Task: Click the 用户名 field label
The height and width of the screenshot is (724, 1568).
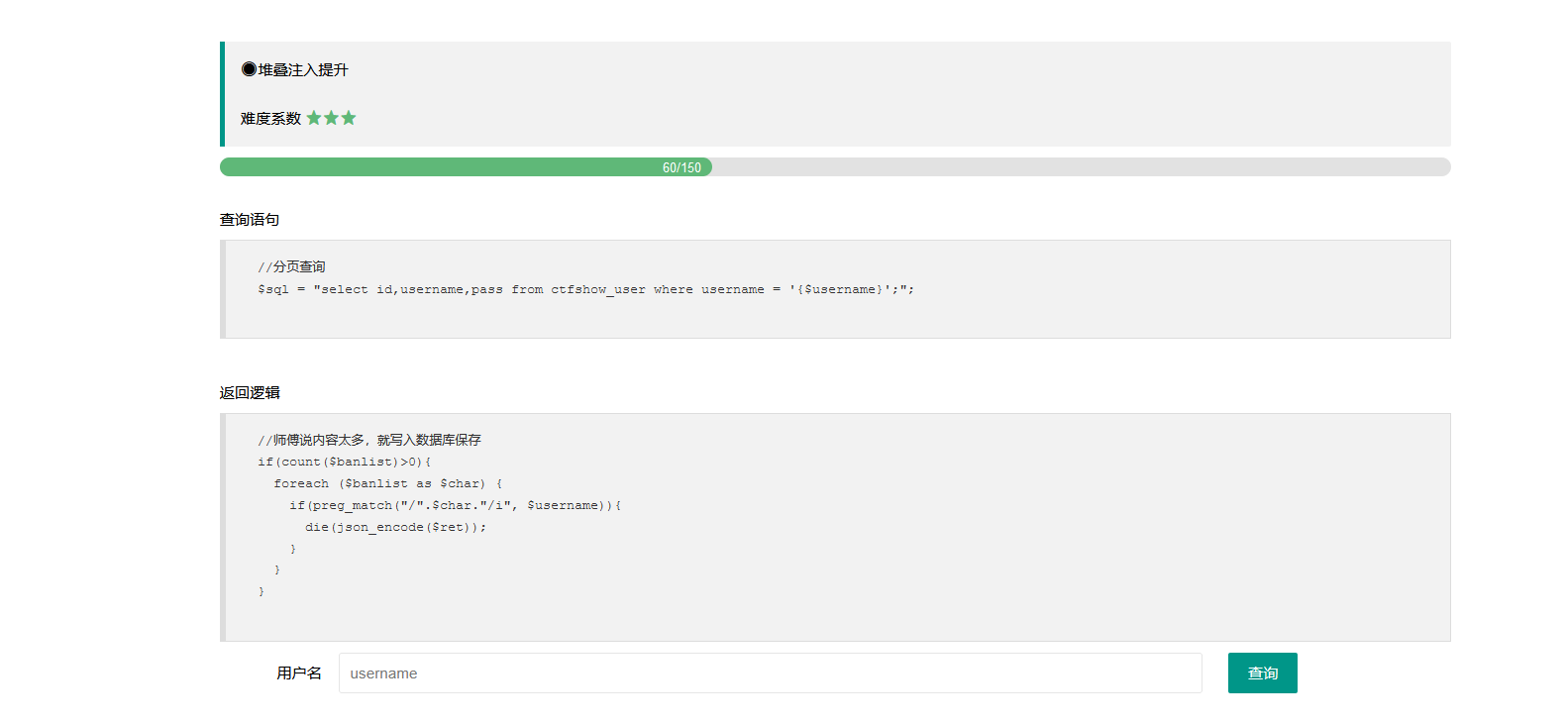Action: tap(299, 672)
